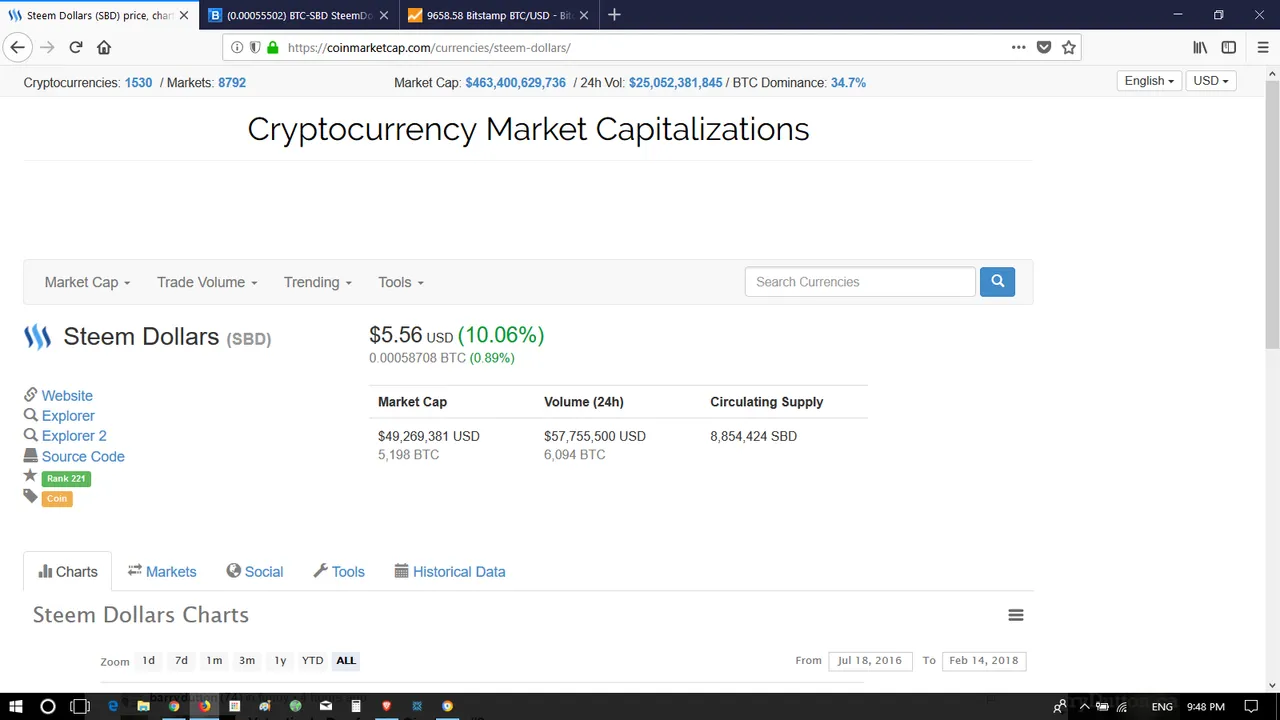The image size is (1280, 720).
Task: Open the Steem Dollars Website link
Action: [67, 396]
